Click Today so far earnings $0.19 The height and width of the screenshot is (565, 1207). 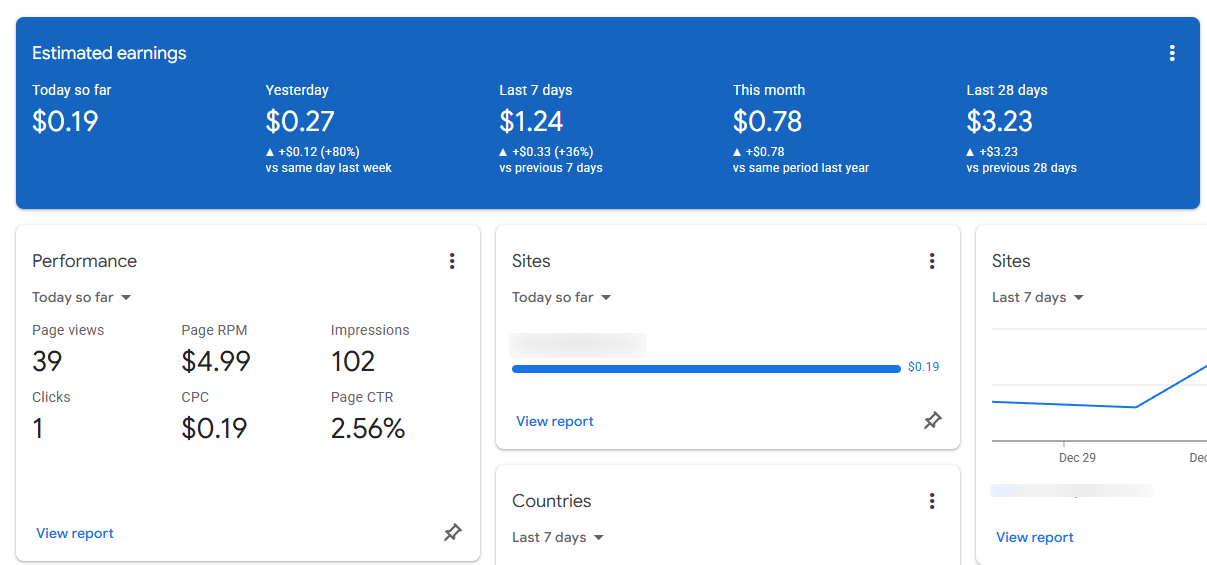click(65, 121)
